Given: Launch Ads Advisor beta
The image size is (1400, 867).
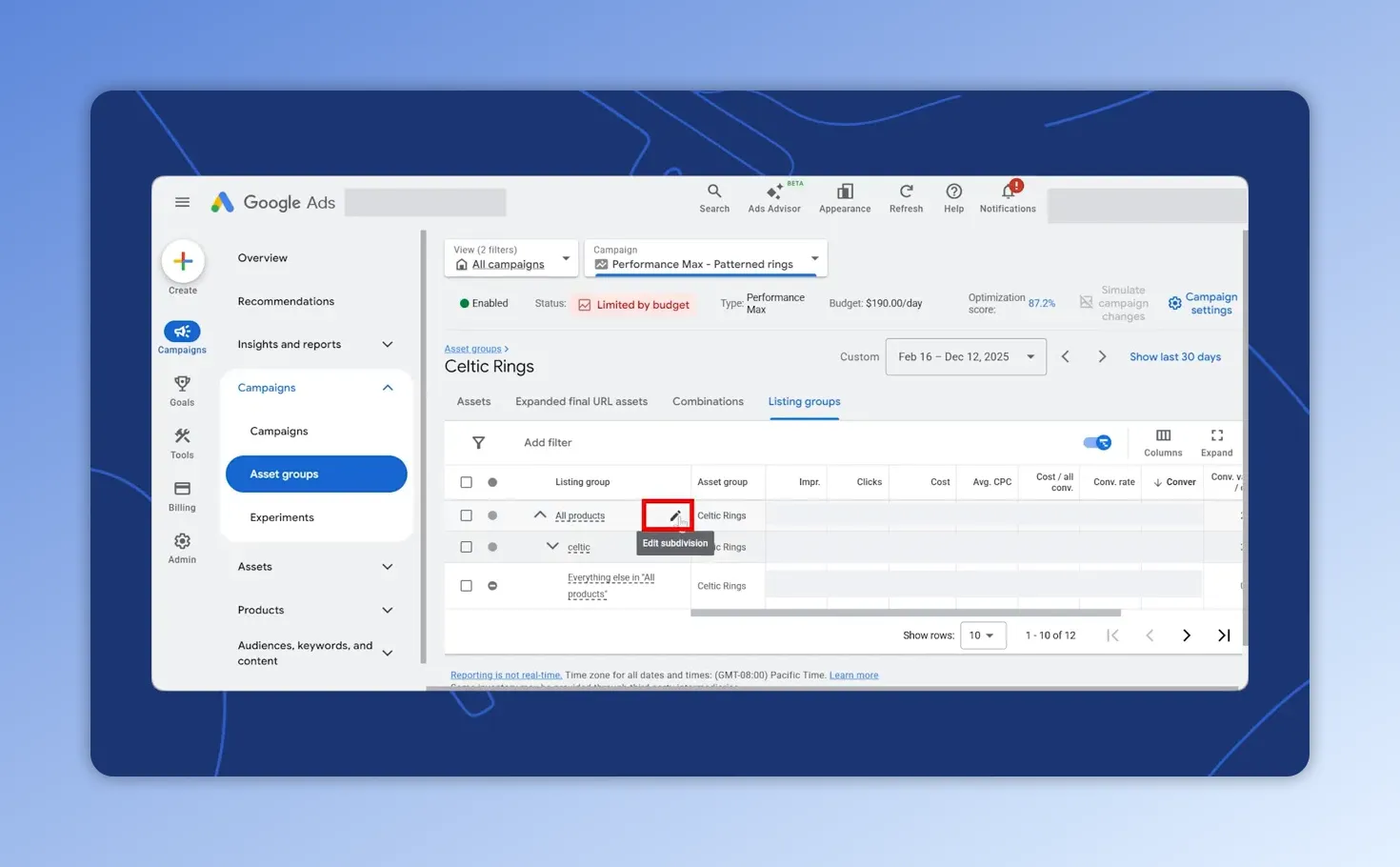Looking at the screenshot, I should [x=774, y=198].
